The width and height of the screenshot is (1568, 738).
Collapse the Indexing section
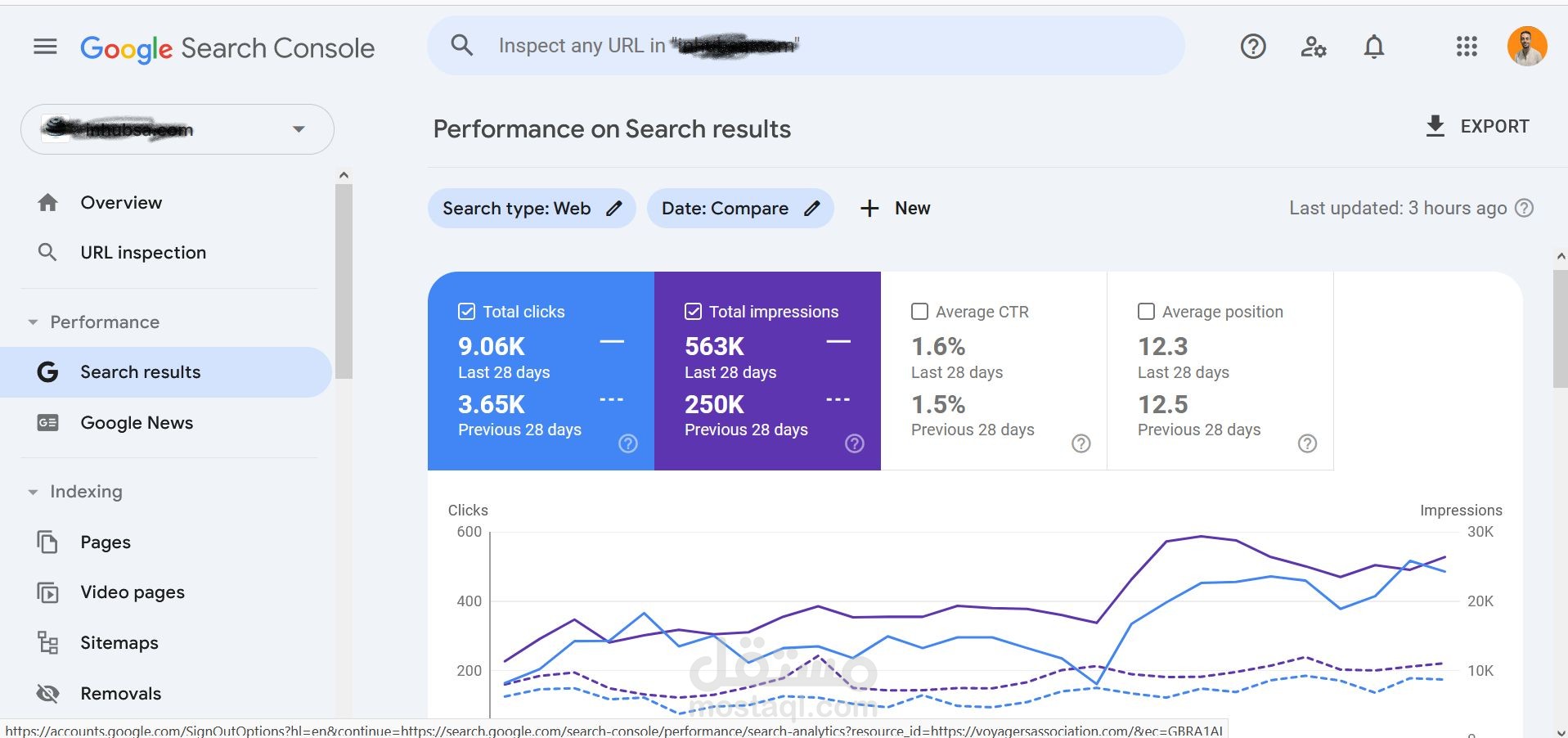(x=33, y=492)
